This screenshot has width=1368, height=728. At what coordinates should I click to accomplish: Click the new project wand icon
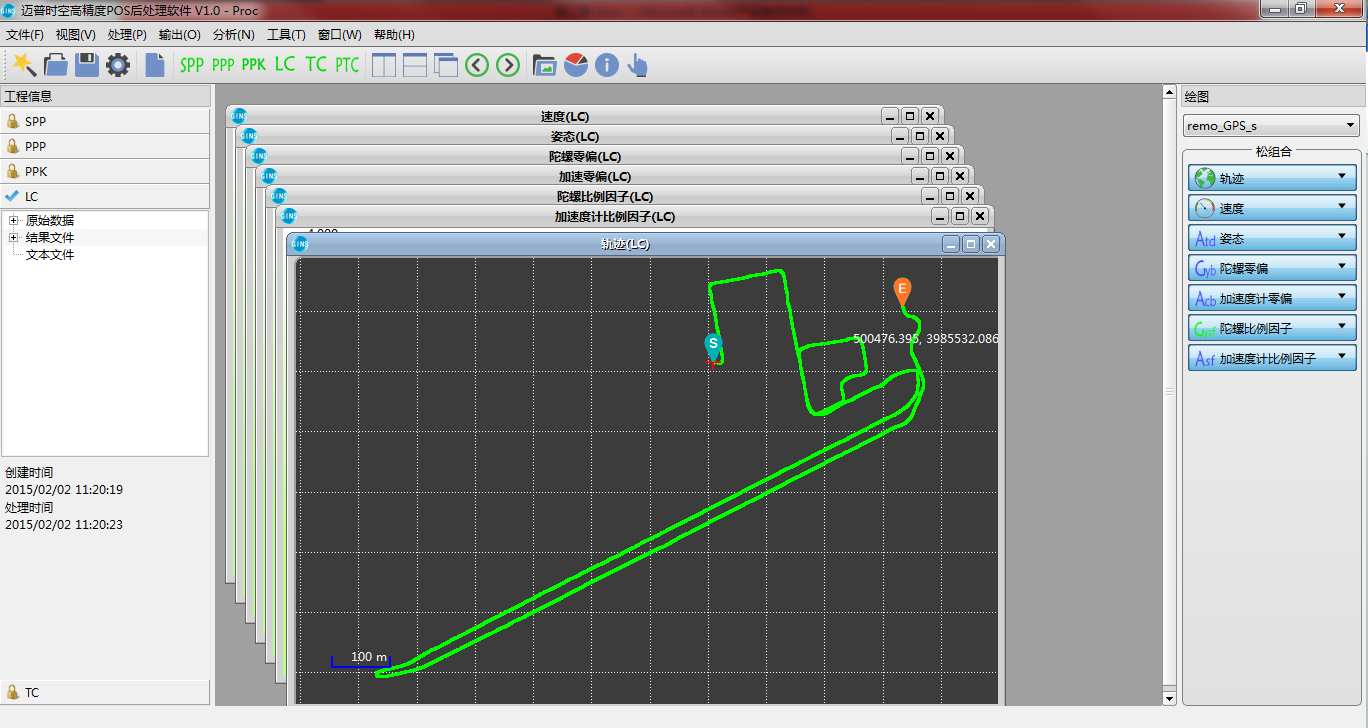coord(24,65)
